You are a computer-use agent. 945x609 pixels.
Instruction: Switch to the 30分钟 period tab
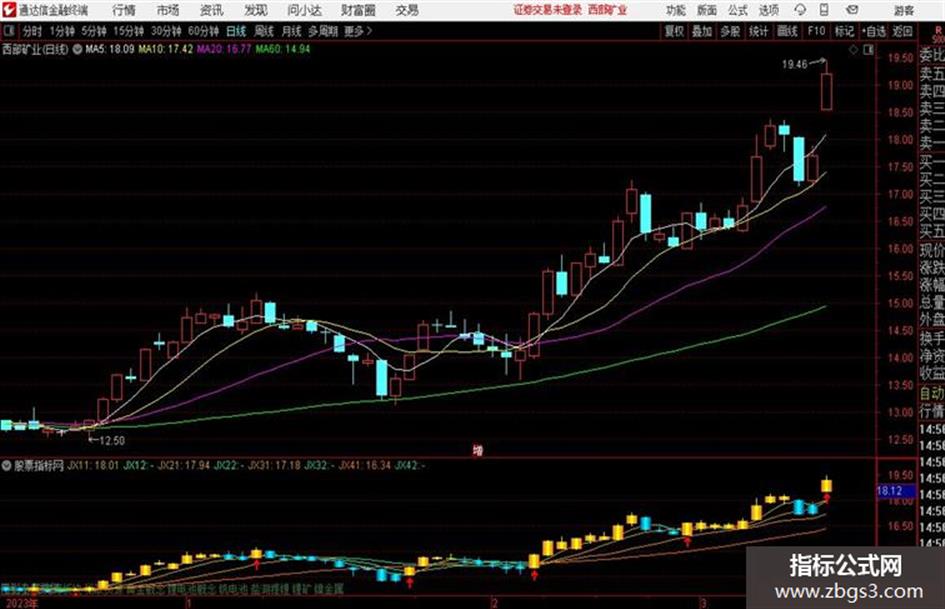[x=166, y=31]
